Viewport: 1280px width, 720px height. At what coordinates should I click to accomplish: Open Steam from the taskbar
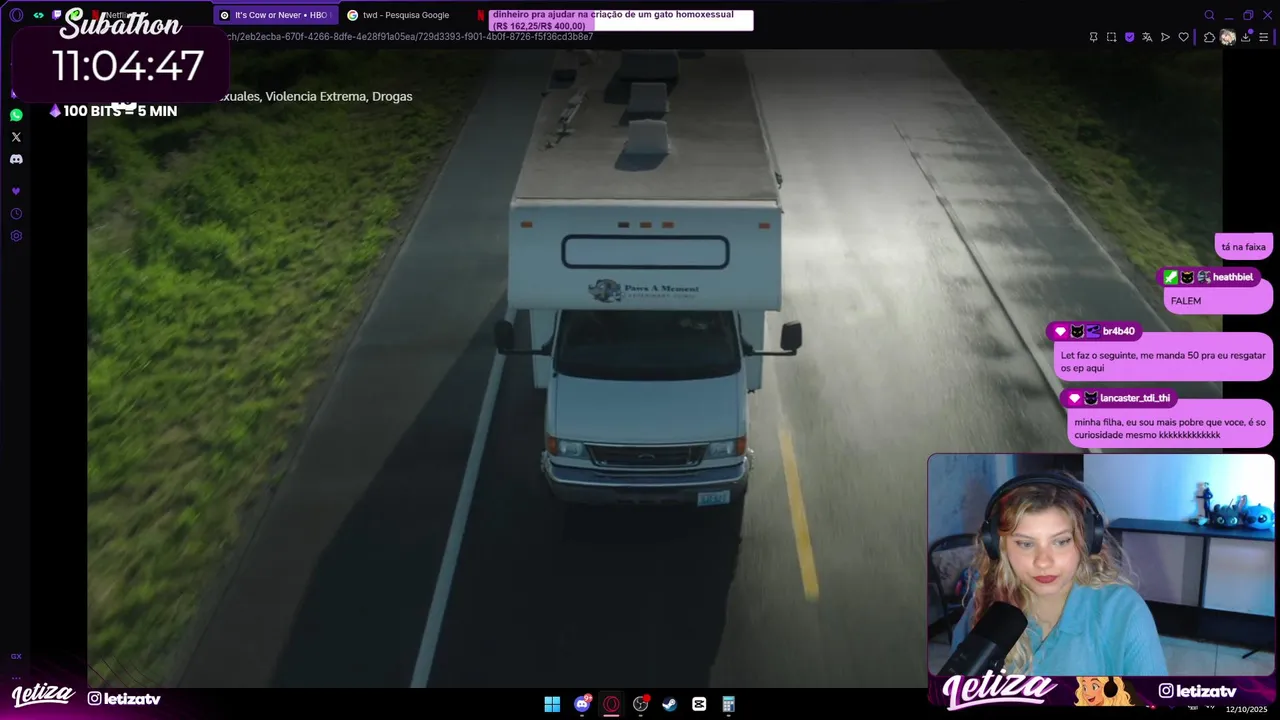click(x=669, y=704)
